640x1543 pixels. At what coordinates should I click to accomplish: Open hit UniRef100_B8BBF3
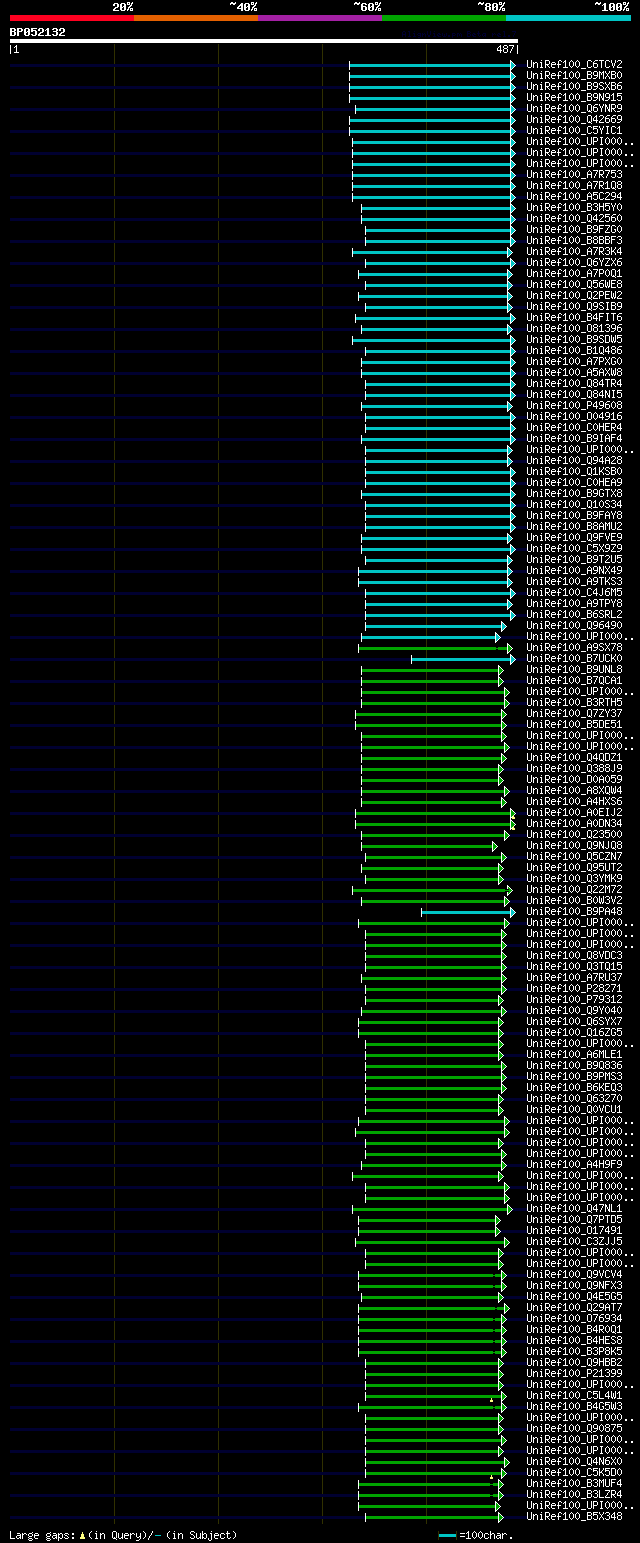pos(574,240)
